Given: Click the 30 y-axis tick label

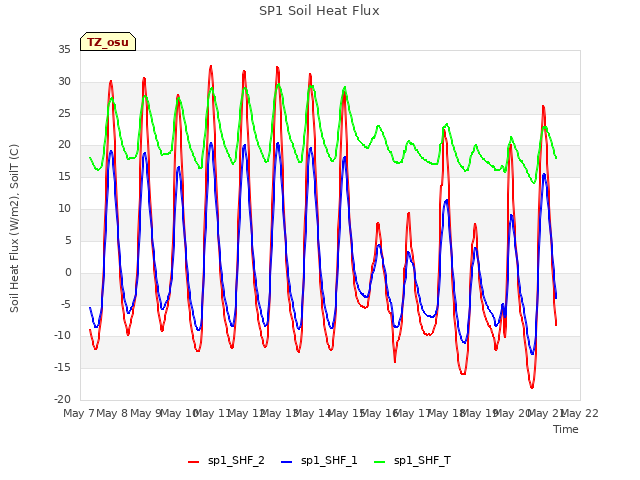Looking at the screenshot, I should click(64, 82).
